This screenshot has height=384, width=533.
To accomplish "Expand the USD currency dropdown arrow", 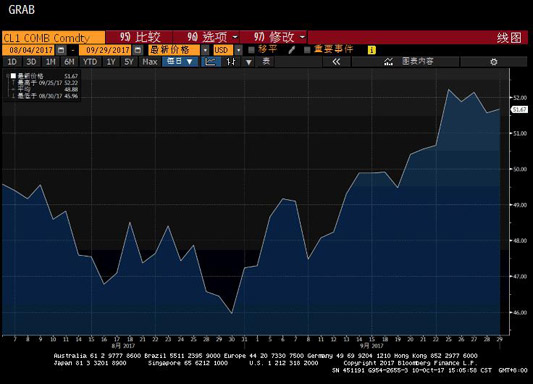I will click(x=239, y=50).
